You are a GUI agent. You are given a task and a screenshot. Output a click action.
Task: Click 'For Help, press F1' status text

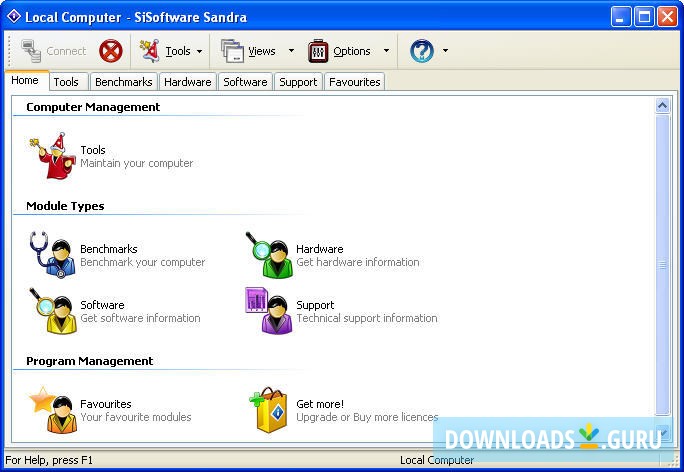pos(49,460)
